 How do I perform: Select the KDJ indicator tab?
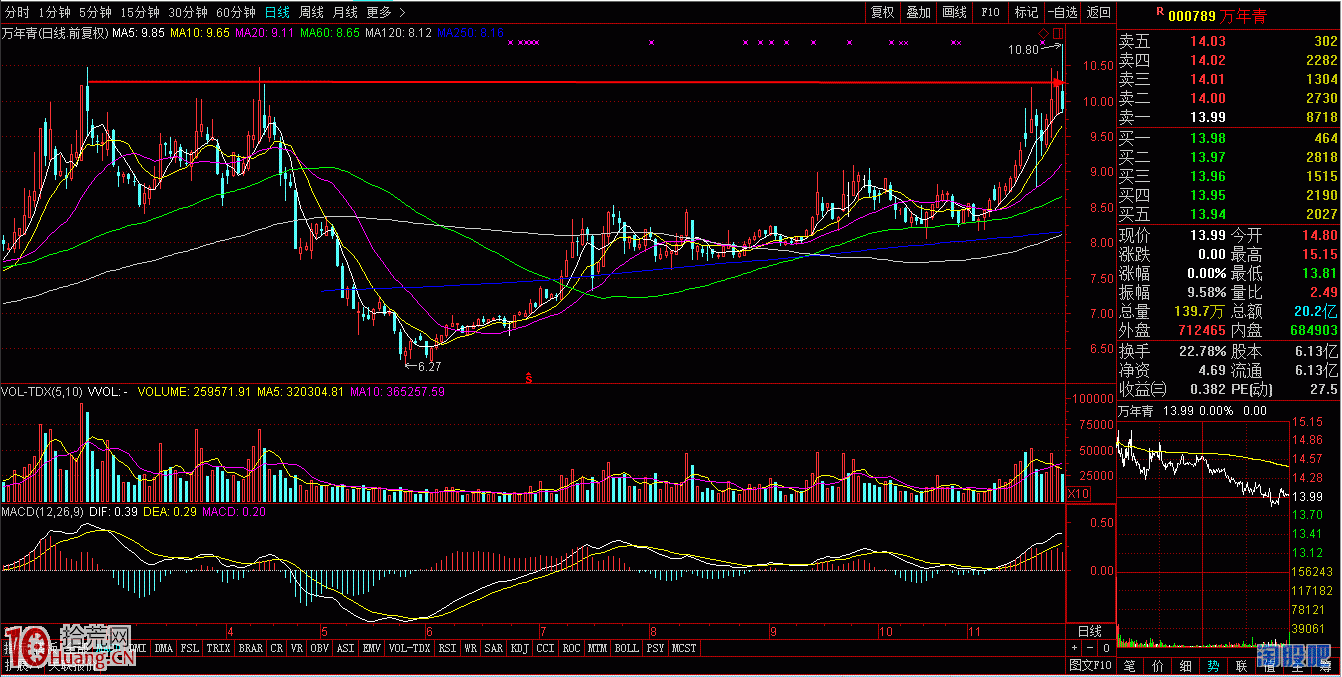pos(519,648)
